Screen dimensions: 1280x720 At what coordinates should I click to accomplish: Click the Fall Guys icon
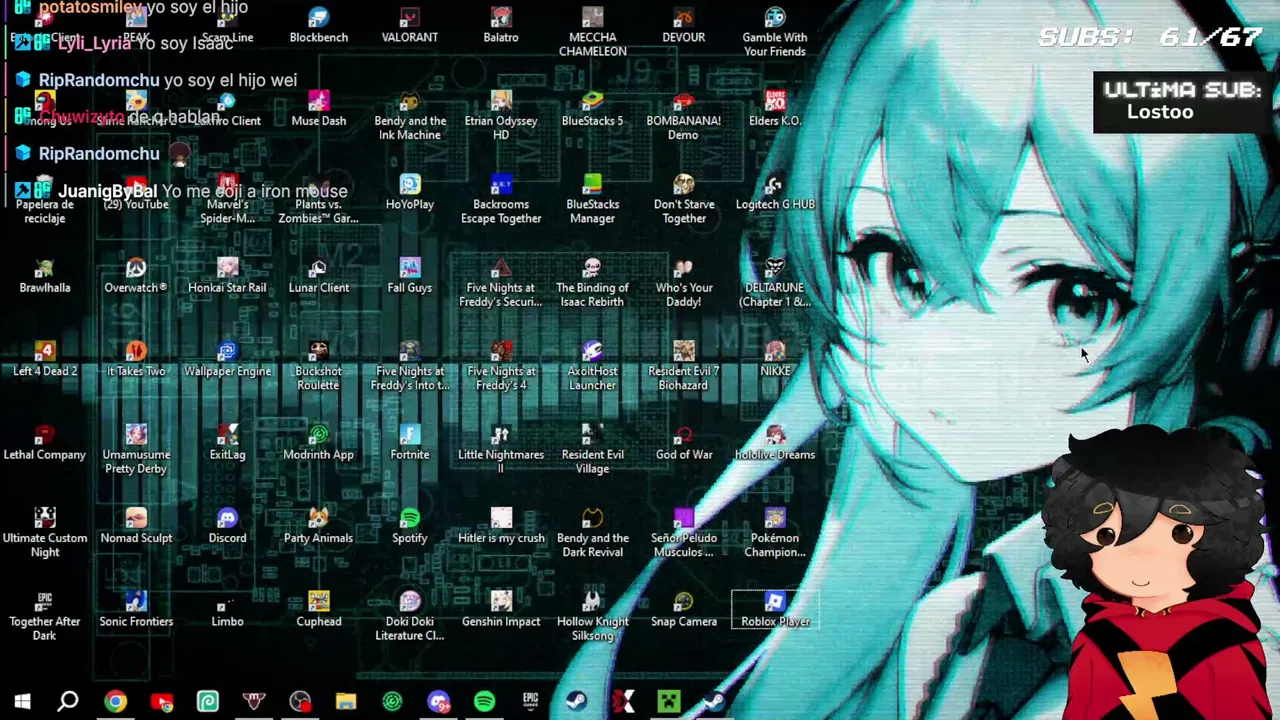[x=410, y=277]
